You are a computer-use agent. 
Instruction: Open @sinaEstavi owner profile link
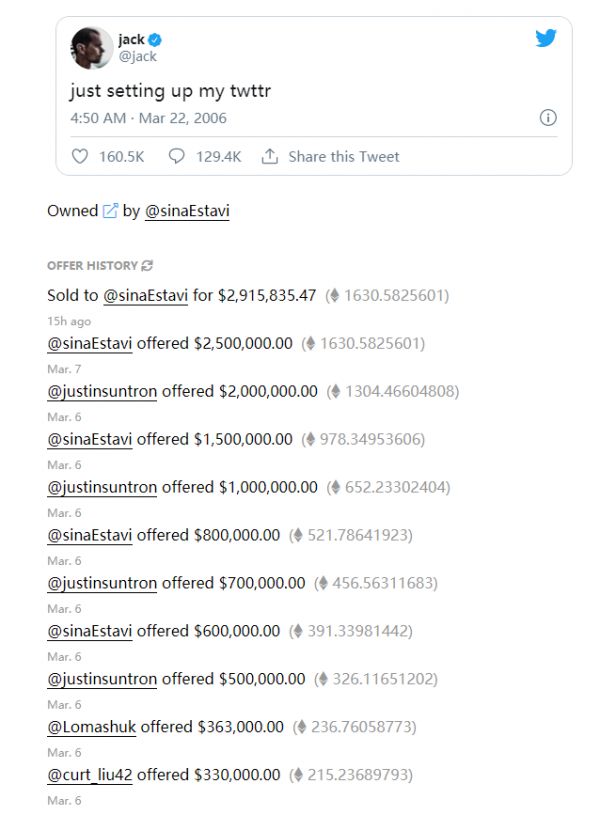(x=187, y=211)
